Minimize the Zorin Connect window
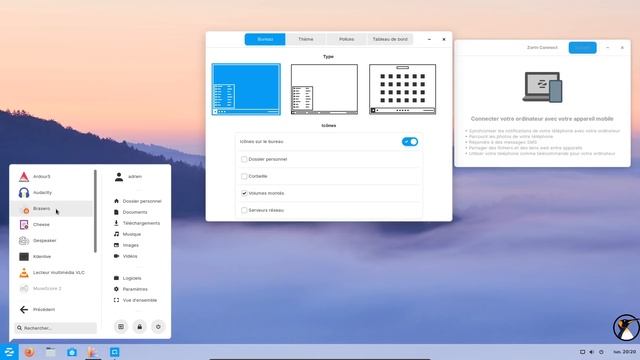Screen dimensions: 640x360 [608, 48]
